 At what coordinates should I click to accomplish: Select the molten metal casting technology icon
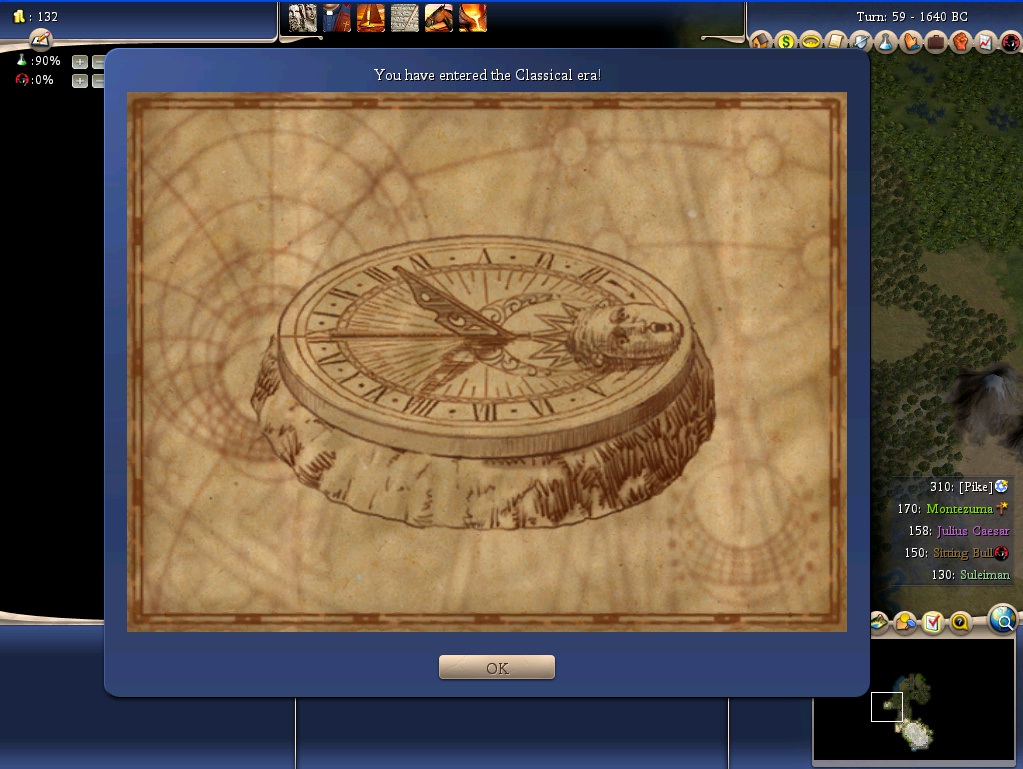point(472,18)
